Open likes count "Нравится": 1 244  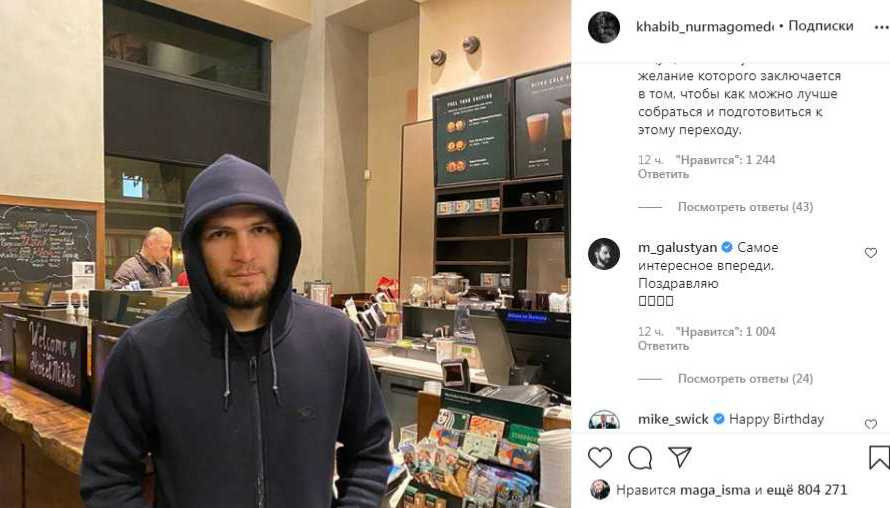[725, 160]
